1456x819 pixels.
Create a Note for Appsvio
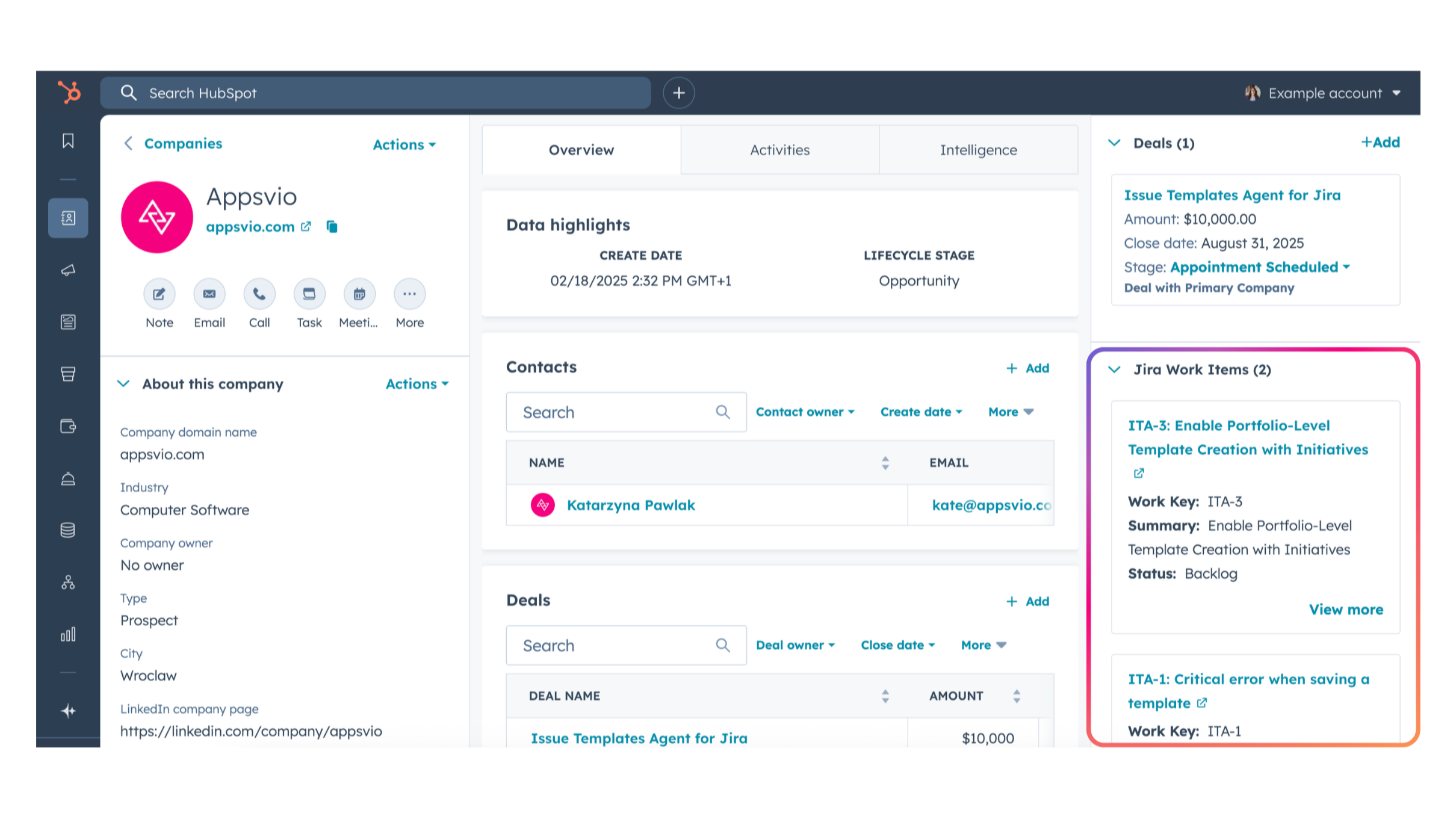point(158,294)
